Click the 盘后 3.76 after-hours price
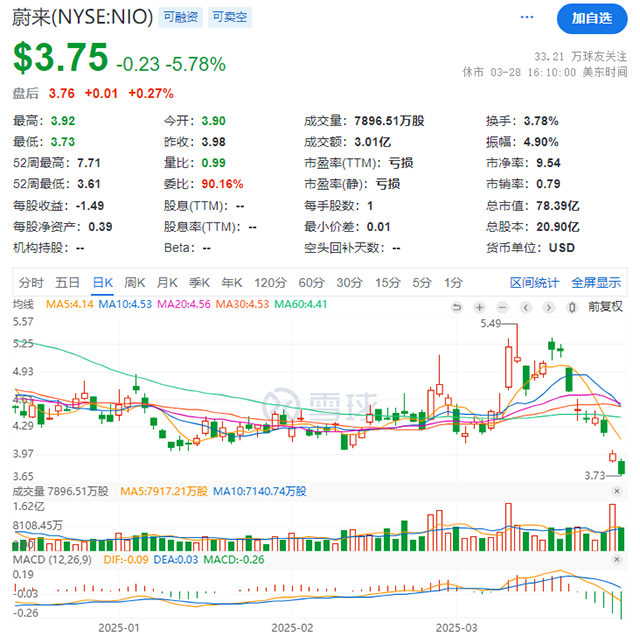 tap(62, 93)
